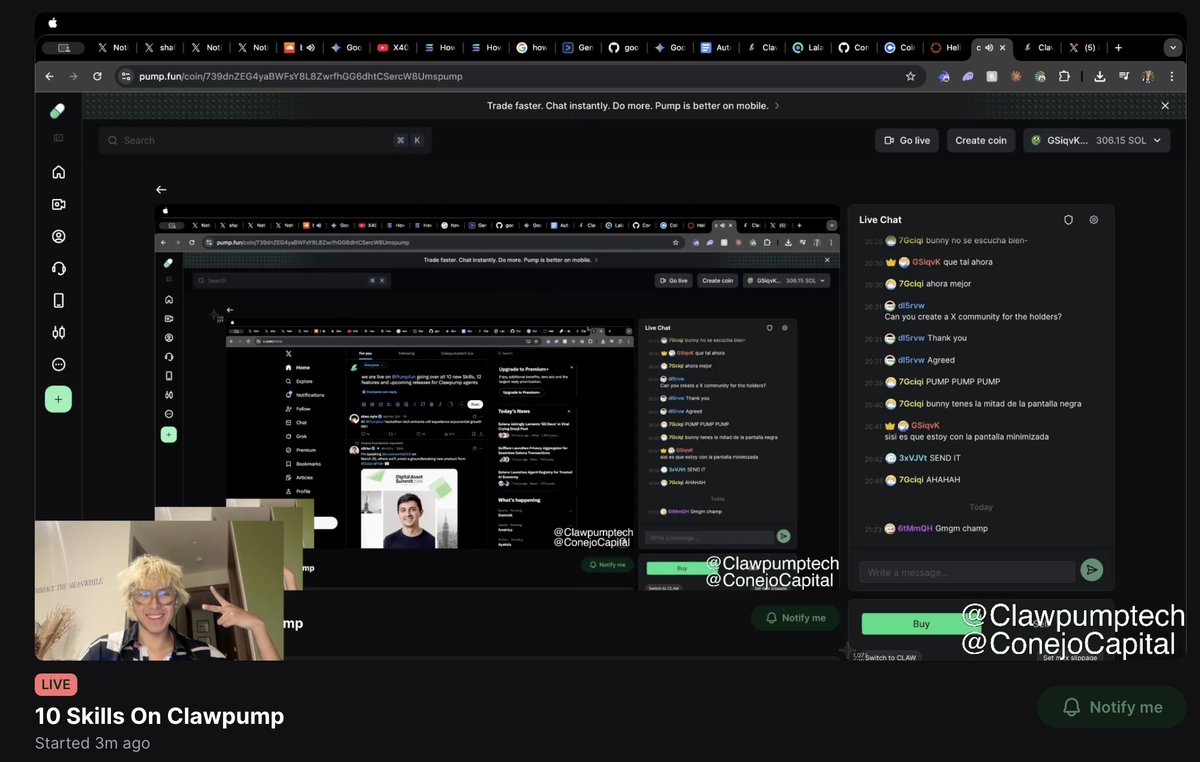Bookmark this page with the star icon

[910, 76]
